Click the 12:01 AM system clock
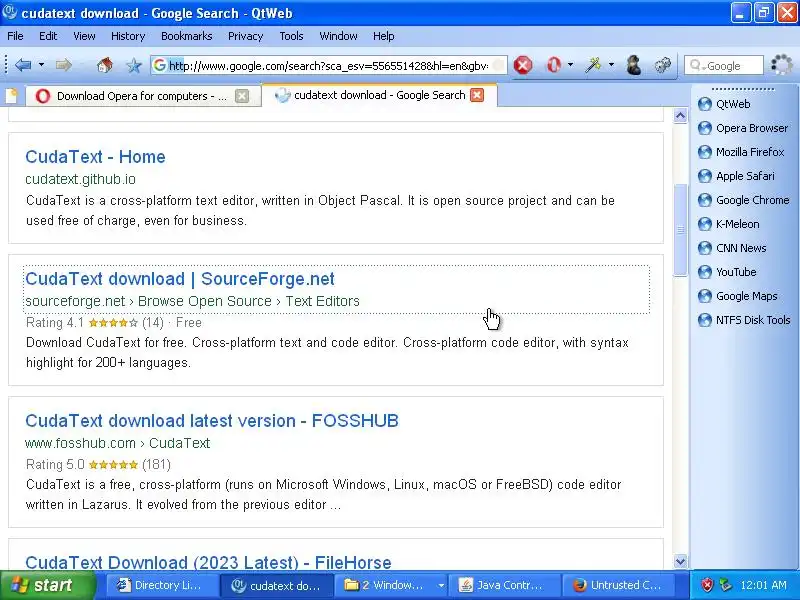Viewport: 800px width, 600px height. (763, 585)
